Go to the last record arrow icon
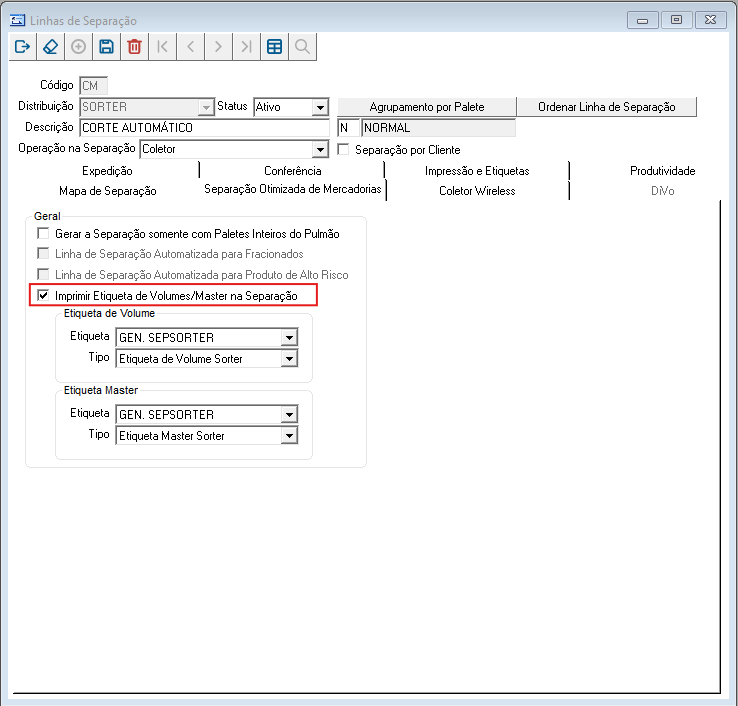738x706 pixels. pos(246,47)
